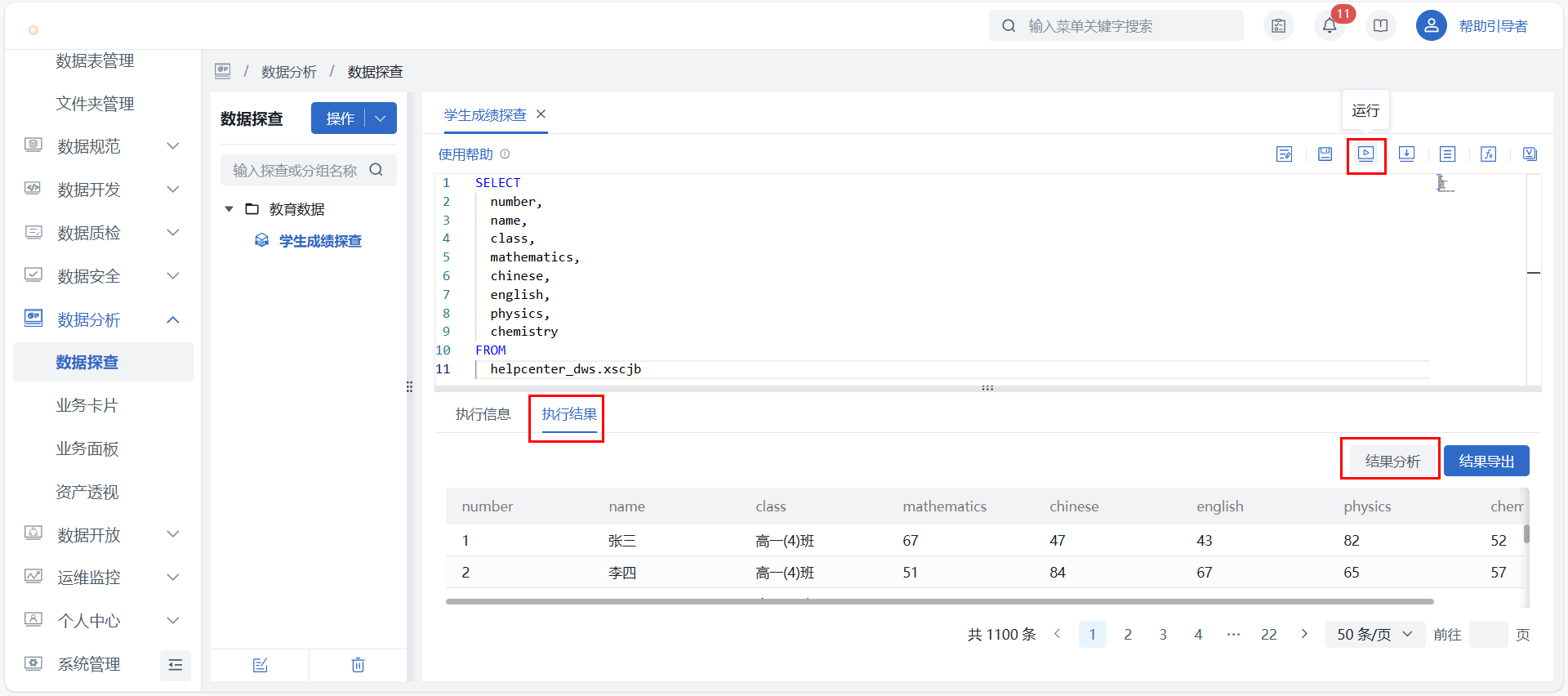Click the 张三 name cell
This screenshot has height=696, width=1568.
[622, 541]
